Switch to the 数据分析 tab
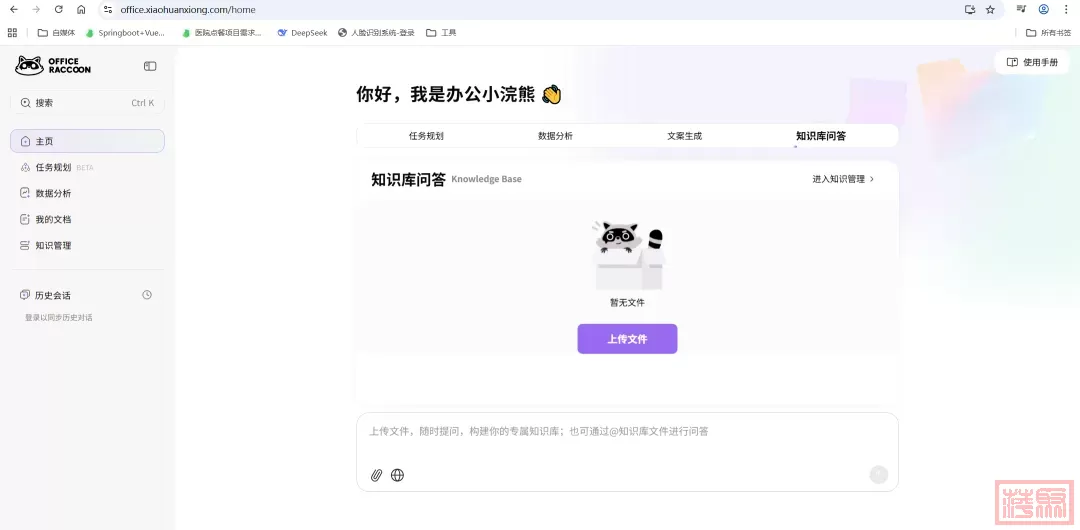This screenshot has width=1080, height=530. (555, 136)
